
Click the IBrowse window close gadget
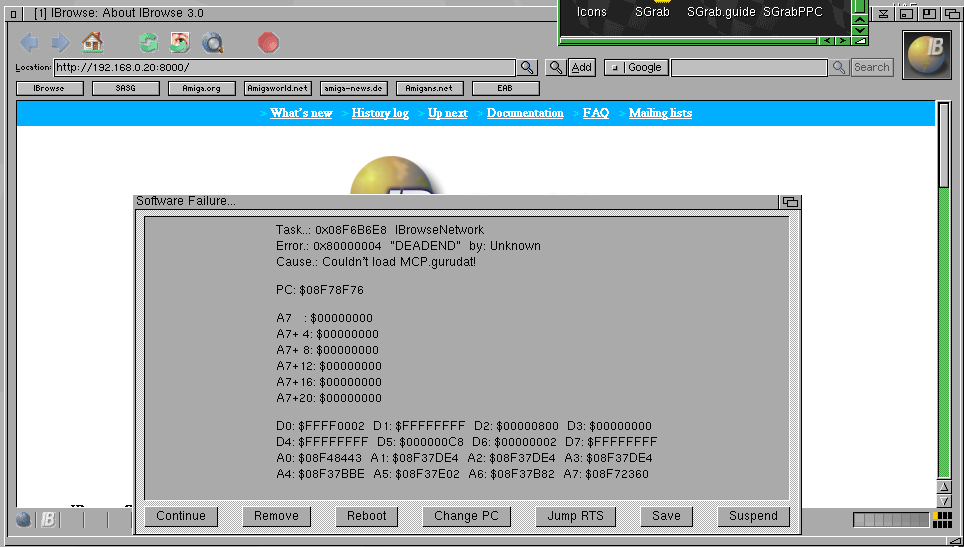(14, 14)
